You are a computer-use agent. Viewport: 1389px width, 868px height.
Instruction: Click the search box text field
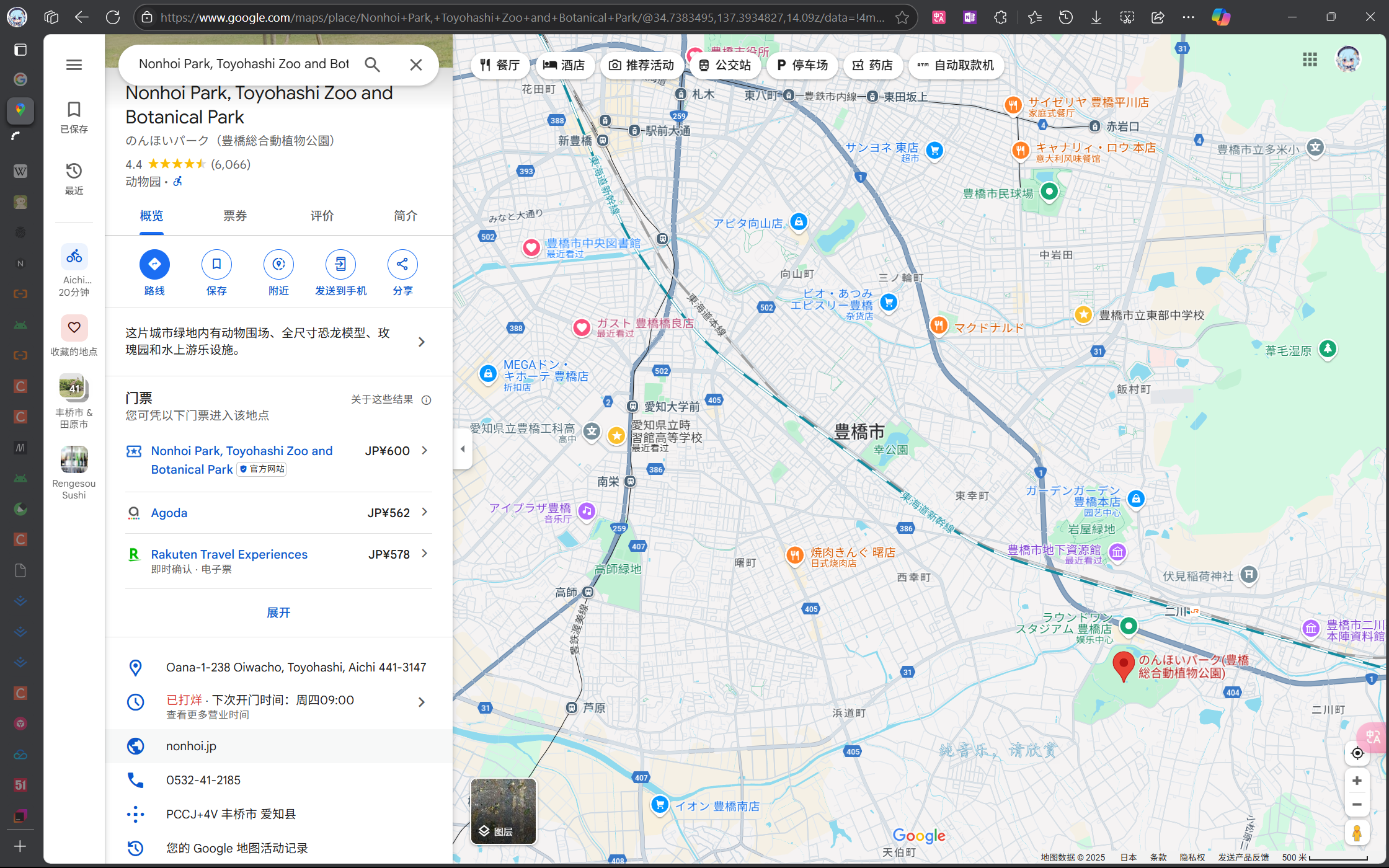point(244,64)
